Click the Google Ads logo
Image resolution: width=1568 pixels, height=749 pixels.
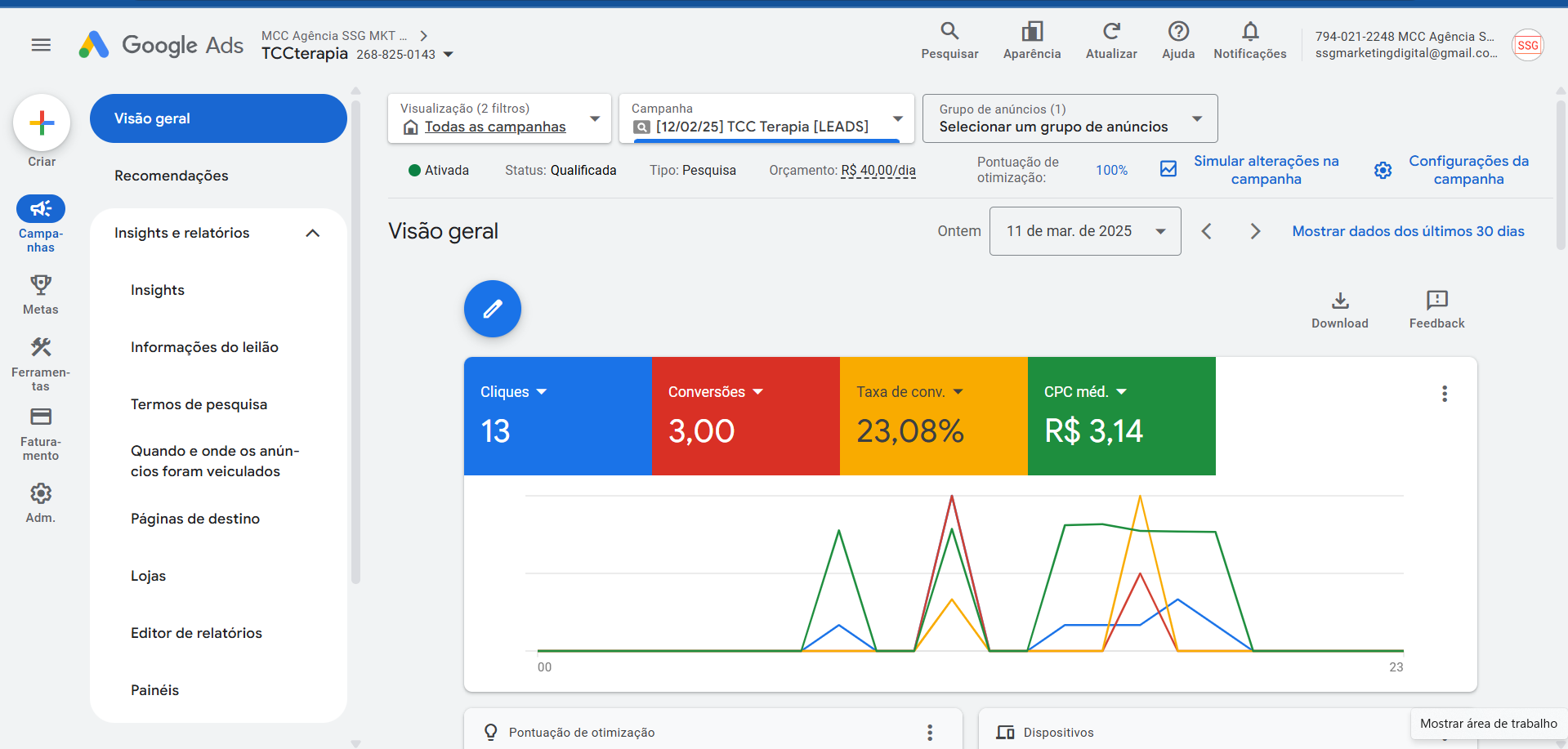[161, 45]
